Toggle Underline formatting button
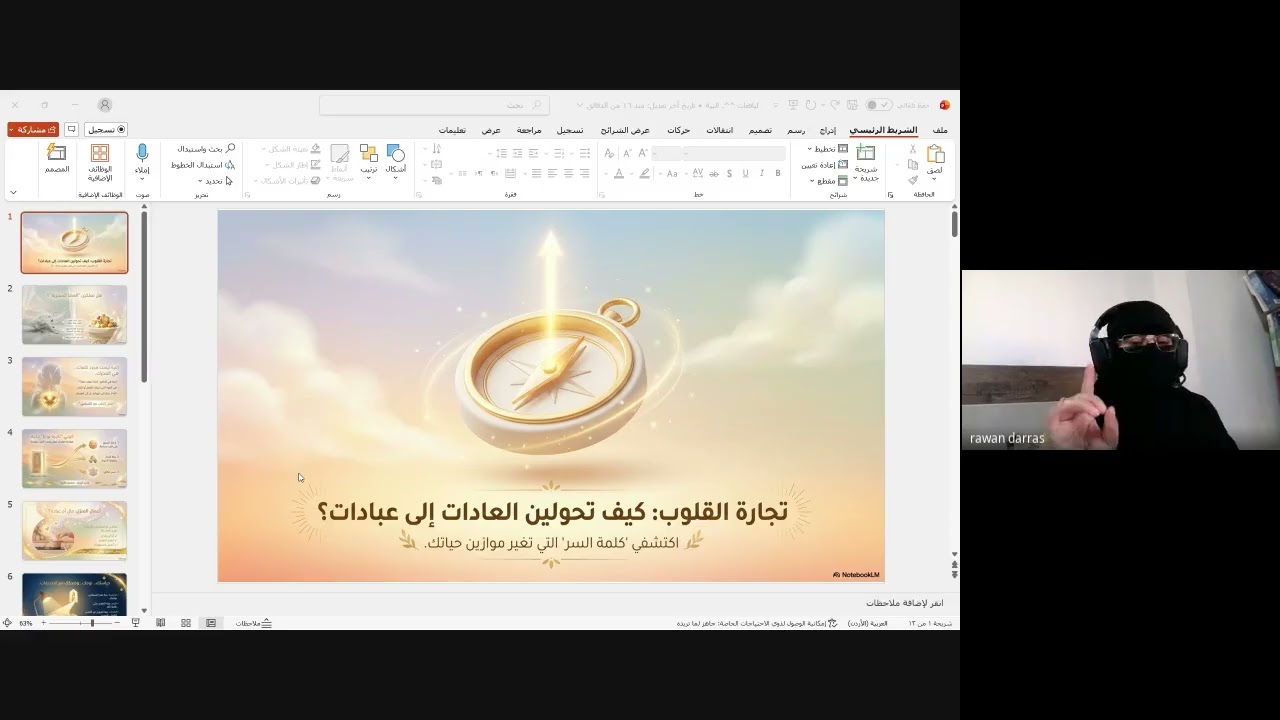 (x=745, y=173)
